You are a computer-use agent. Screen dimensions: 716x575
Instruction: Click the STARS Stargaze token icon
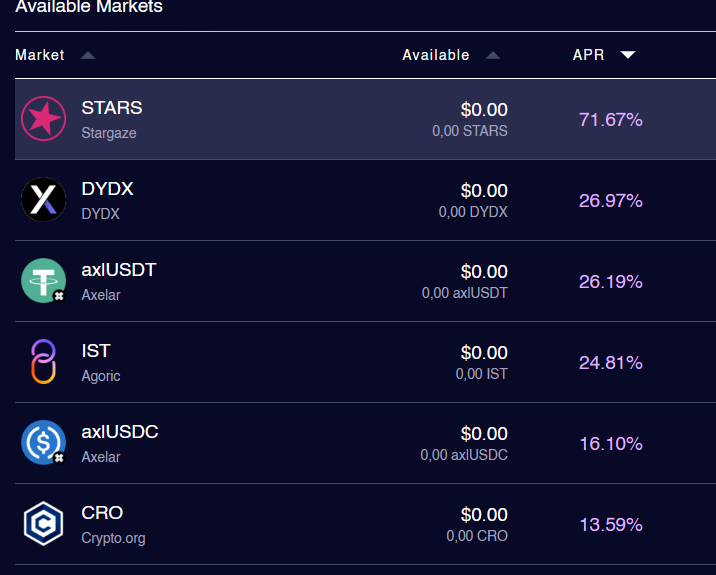43,119
